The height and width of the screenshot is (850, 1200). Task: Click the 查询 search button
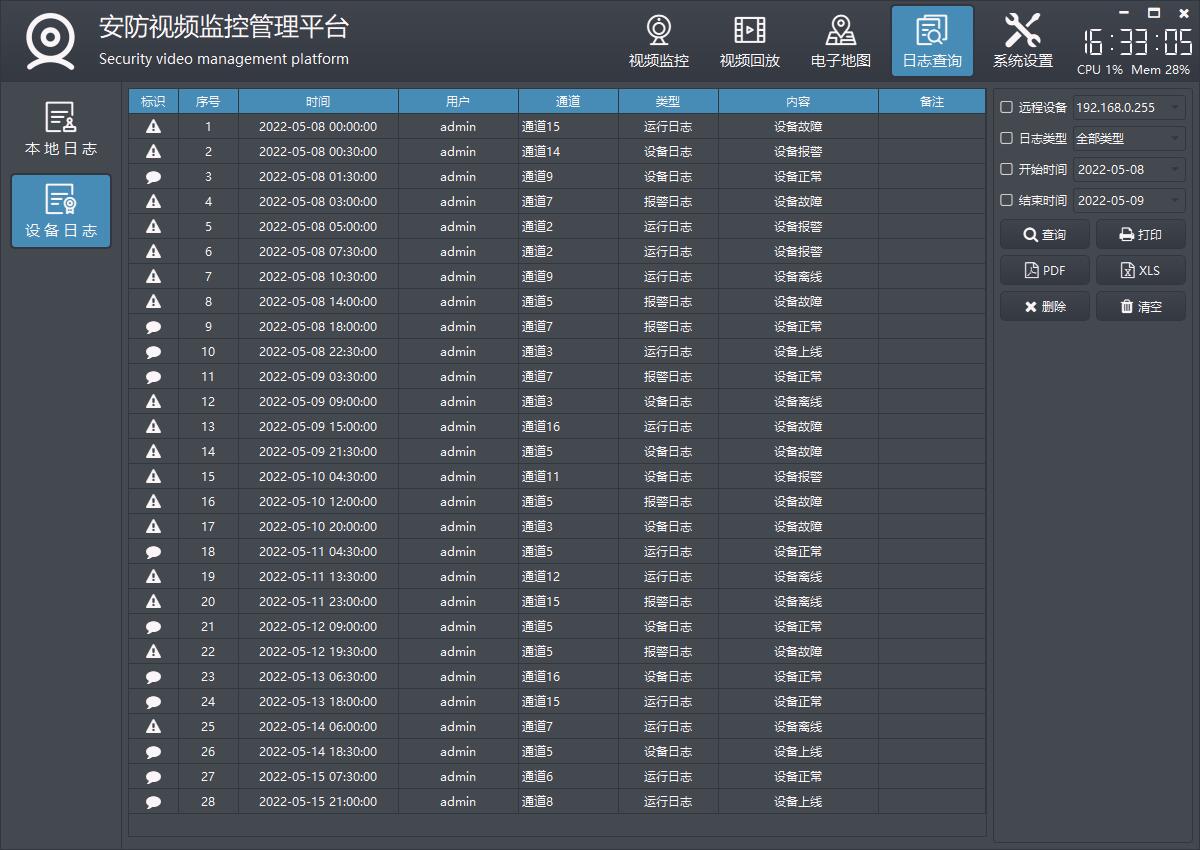[x=1044, y=235]
